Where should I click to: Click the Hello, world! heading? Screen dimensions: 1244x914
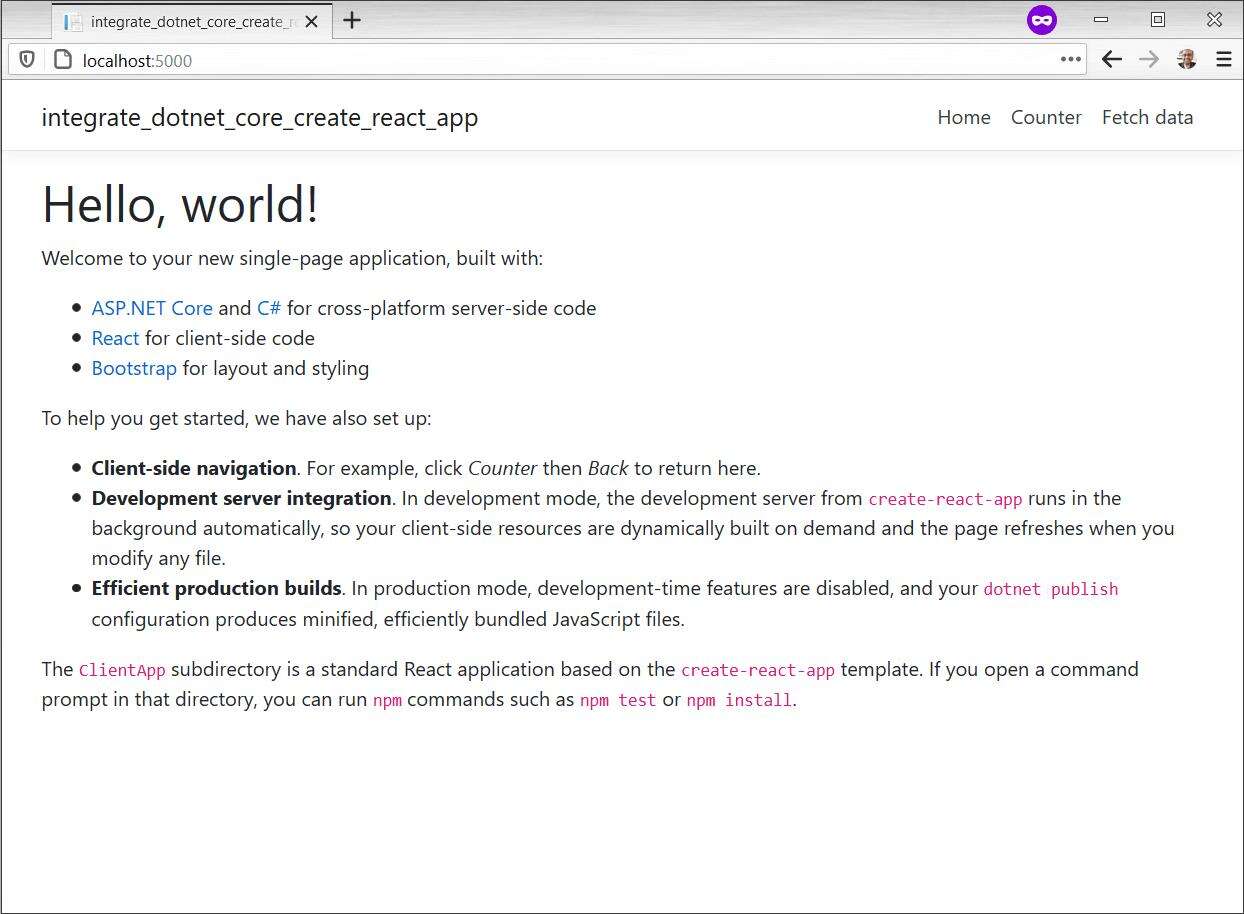pos(180,204)
